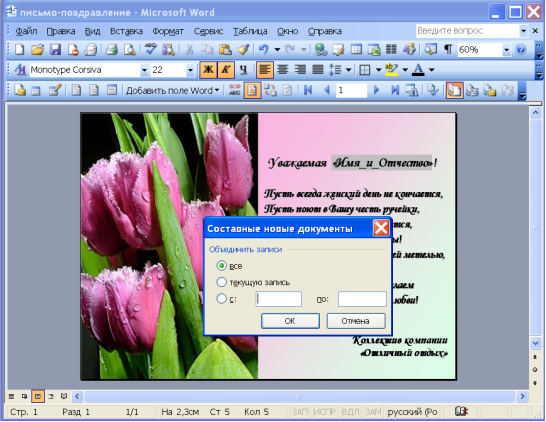The image size is (546, 422).
Task: Select the "с:" range radio button
Action: tap(221, 299)
